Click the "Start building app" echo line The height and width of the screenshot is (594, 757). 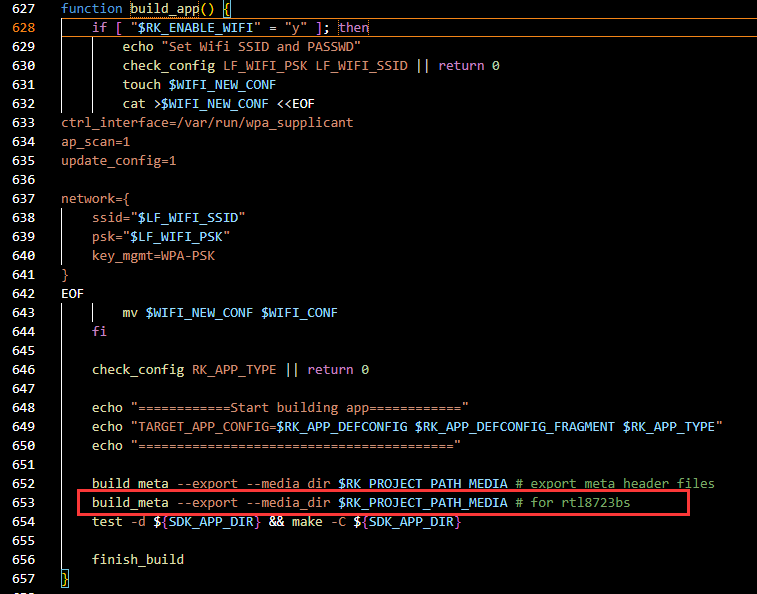coord(280,408)
